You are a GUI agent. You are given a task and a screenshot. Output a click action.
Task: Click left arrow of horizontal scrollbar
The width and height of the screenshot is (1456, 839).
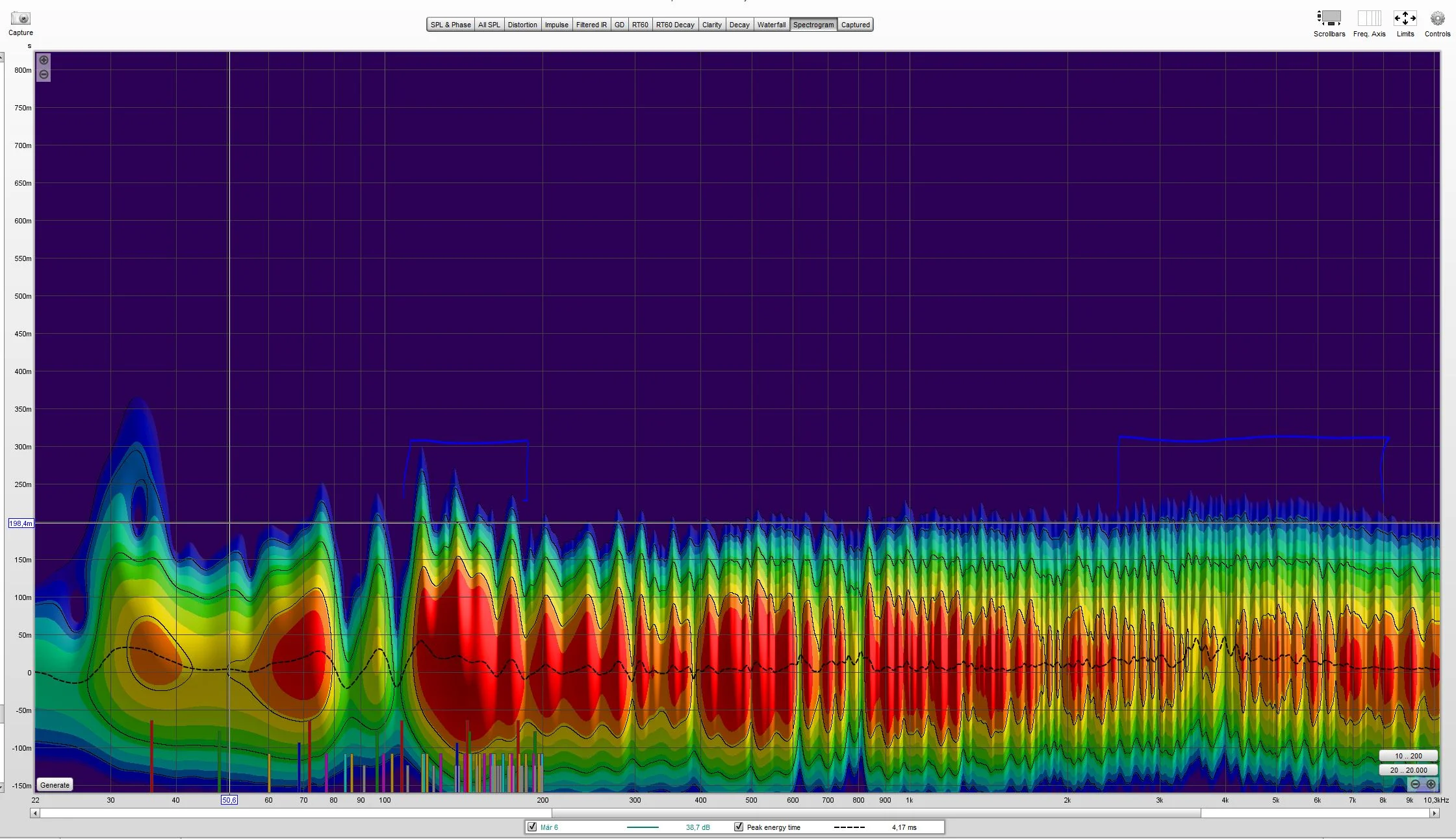[35, 813]
